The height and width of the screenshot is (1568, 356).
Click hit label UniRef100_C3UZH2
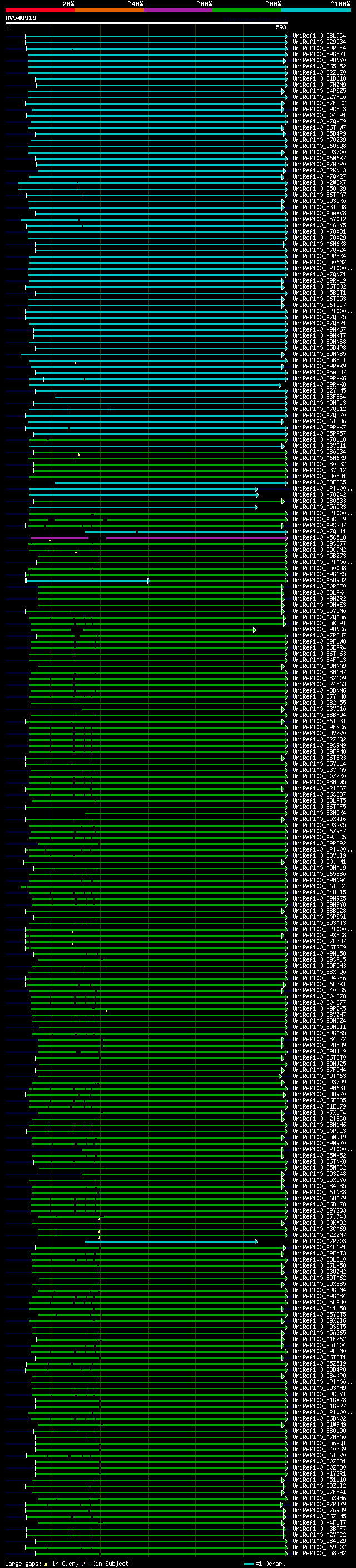click(319, 1272)
